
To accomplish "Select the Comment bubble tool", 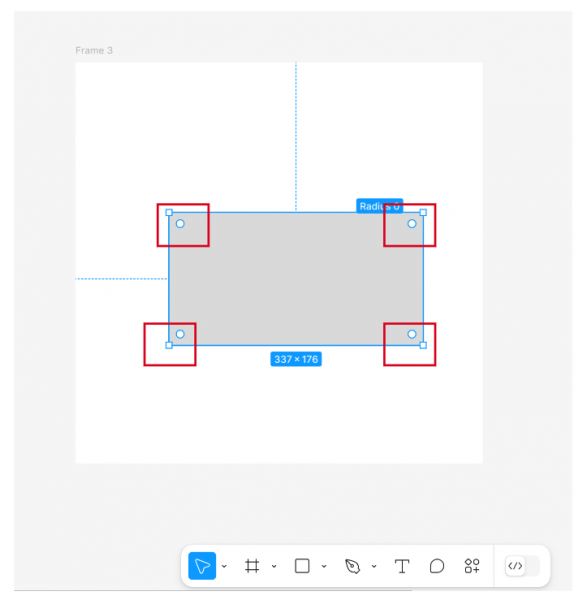I will coord(437,566).
